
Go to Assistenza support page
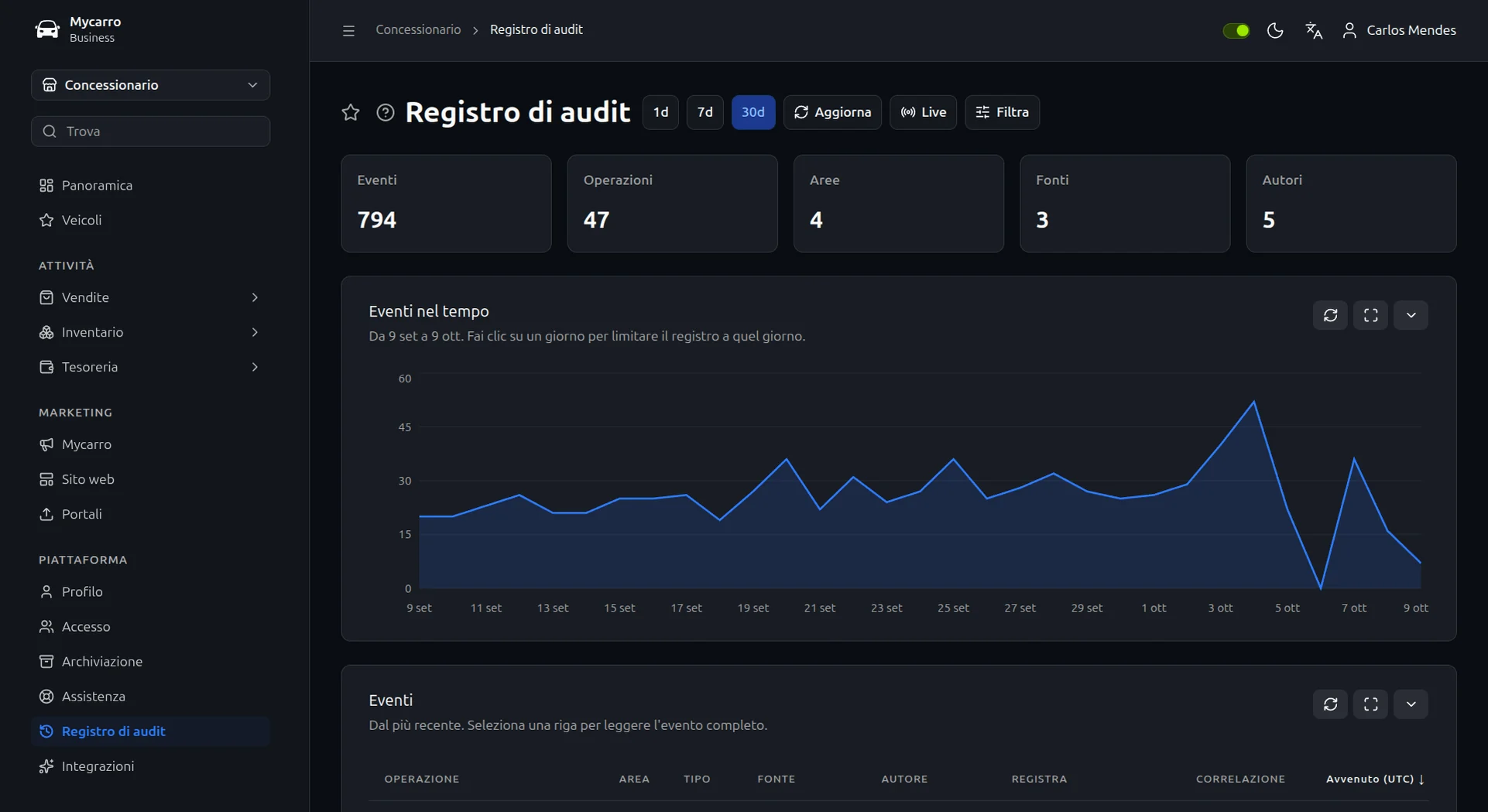click(x=151, y=696)
